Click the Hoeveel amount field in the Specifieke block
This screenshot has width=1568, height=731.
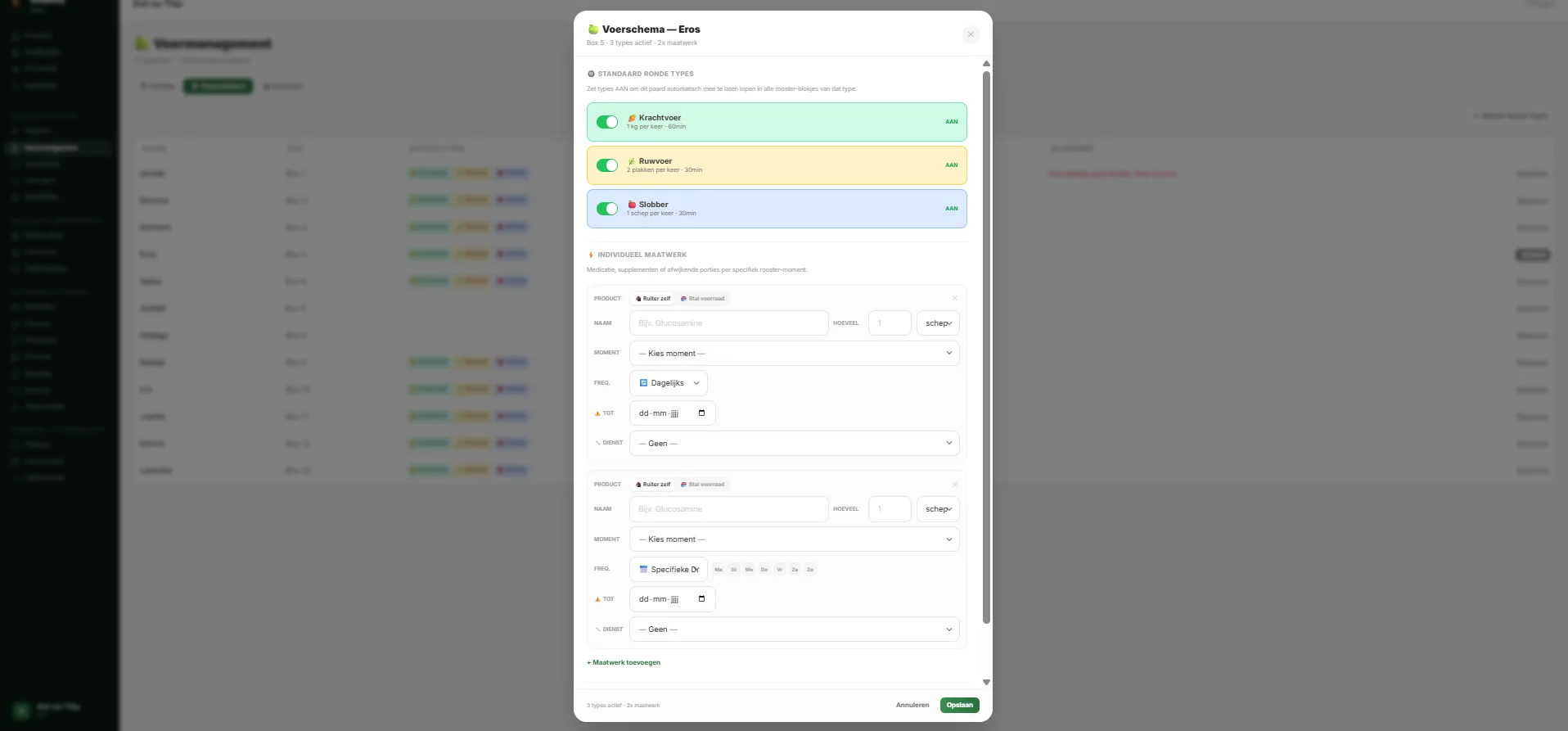[890, 509]
